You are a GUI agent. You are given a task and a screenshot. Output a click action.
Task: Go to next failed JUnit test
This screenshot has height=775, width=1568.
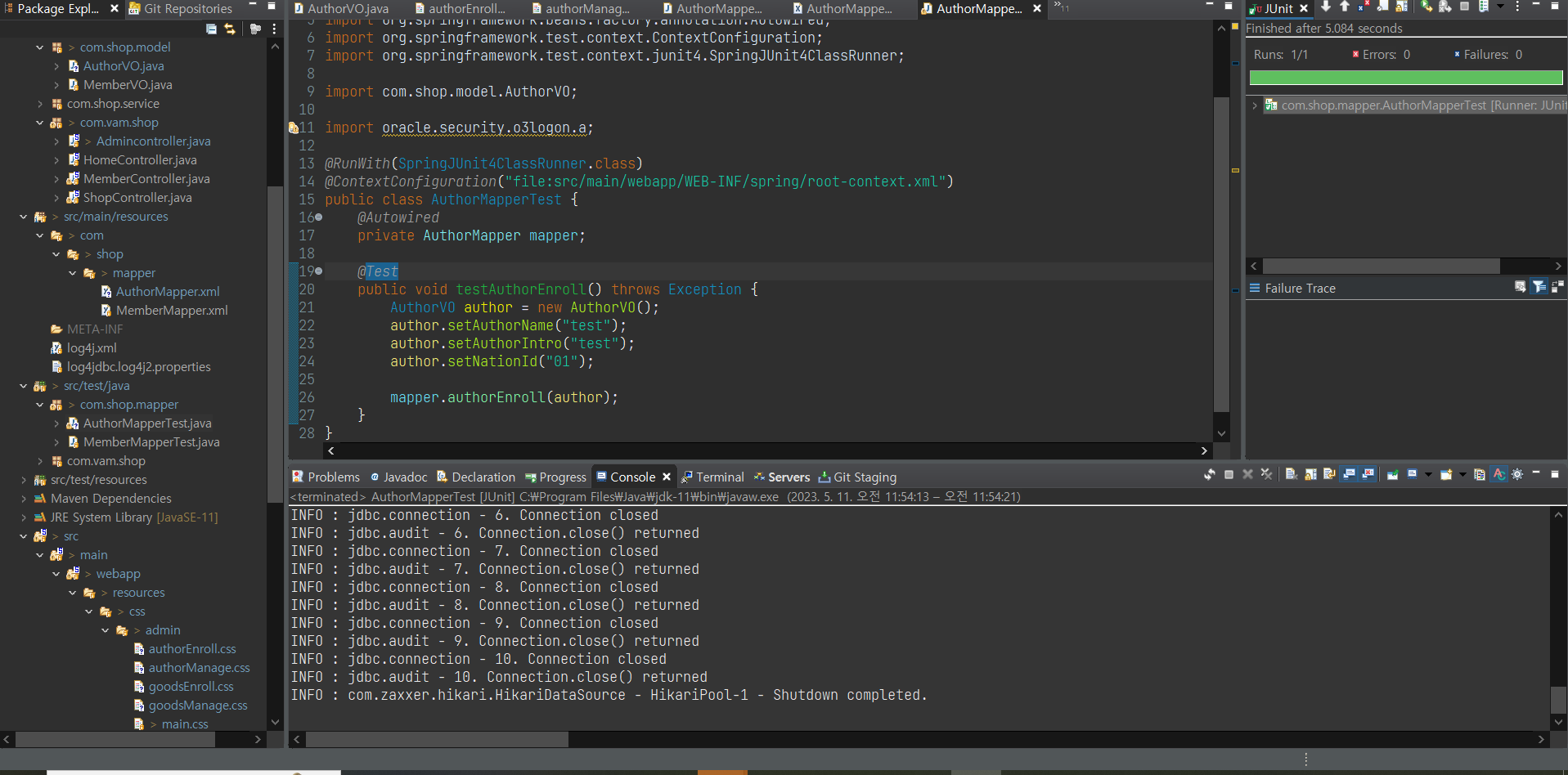tap(1326, 7)
